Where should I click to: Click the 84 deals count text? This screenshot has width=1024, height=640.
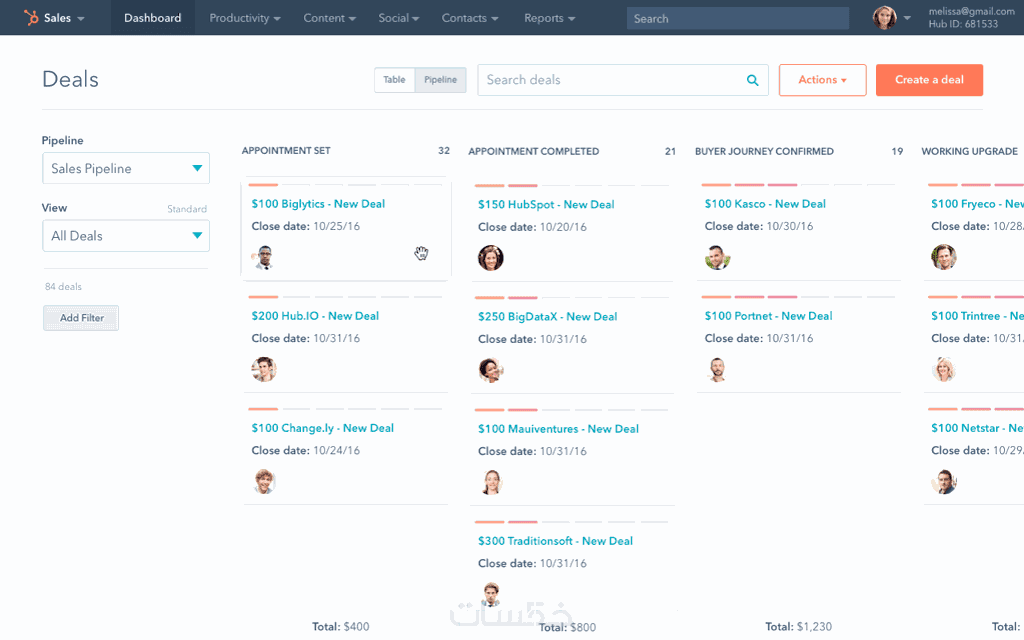click(x=63, y=287)
